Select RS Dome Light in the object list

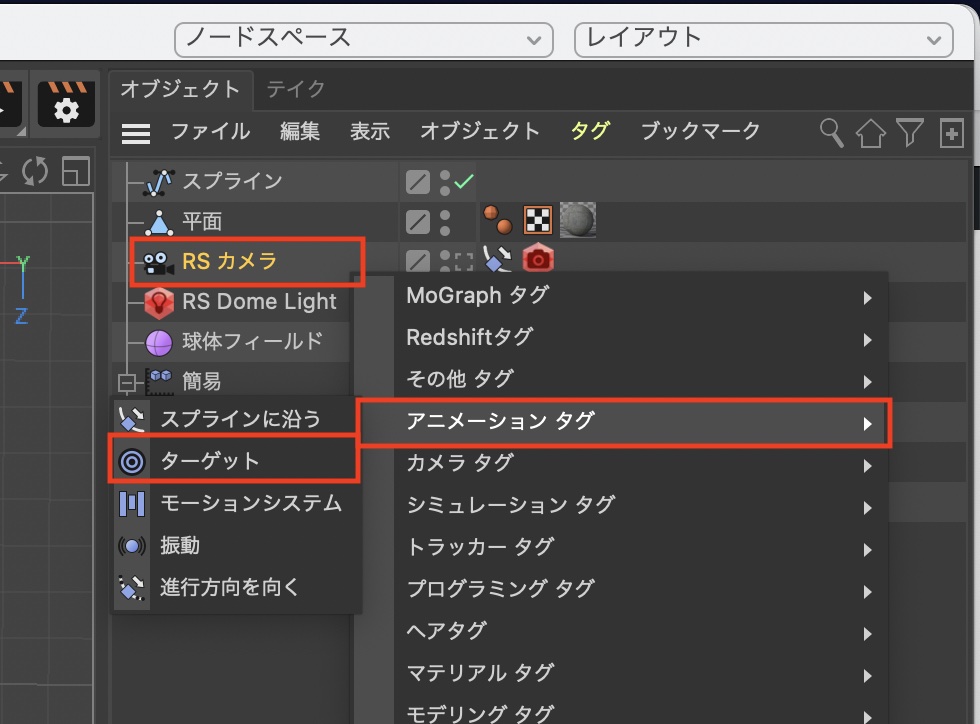pos(258,302)
